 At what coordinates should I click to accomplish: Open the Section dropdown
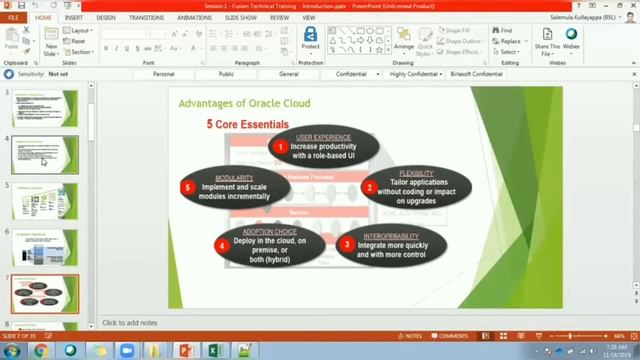pos(78,52)
